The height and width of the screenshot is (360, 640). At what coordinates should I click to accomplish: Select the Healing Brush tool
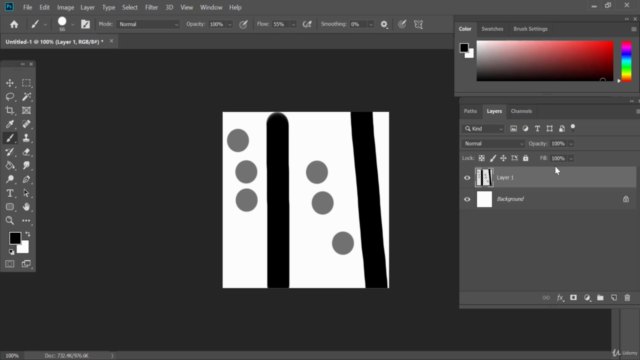coord(26,124)
